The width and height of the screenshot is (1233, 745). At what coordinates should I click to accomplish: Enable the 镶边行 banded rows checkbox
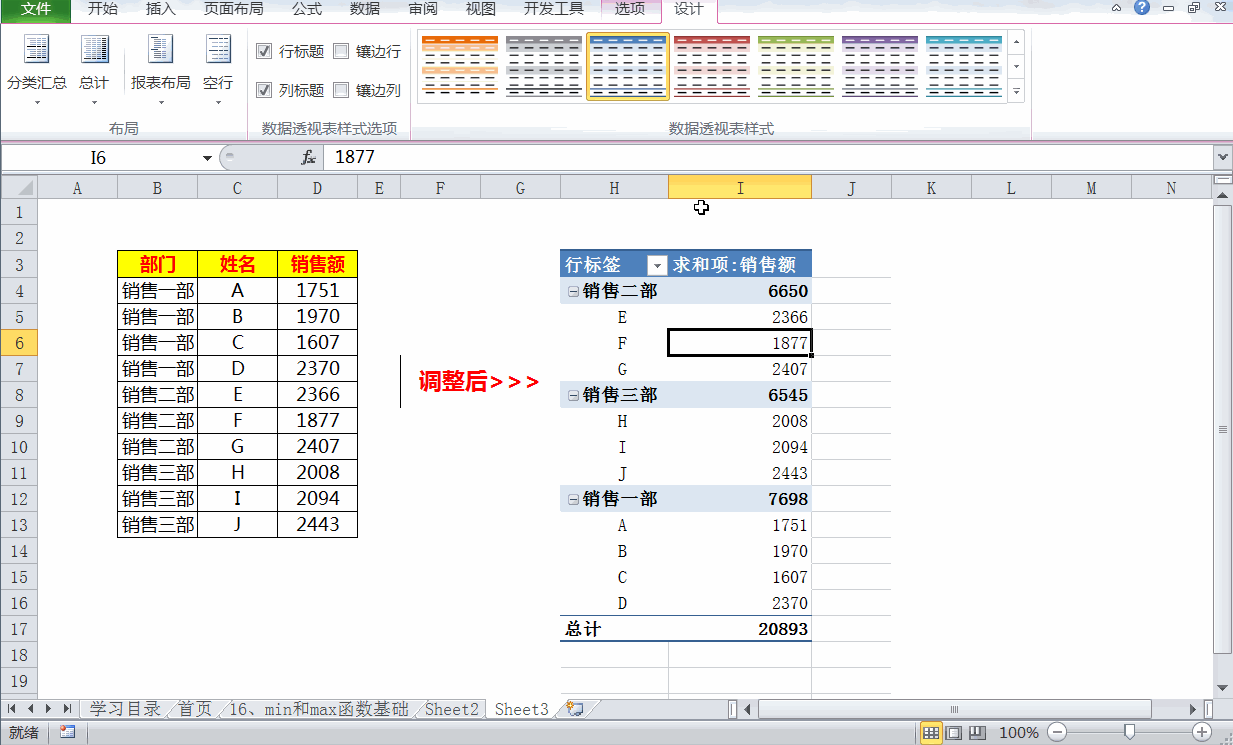click(x=341, y=51)
